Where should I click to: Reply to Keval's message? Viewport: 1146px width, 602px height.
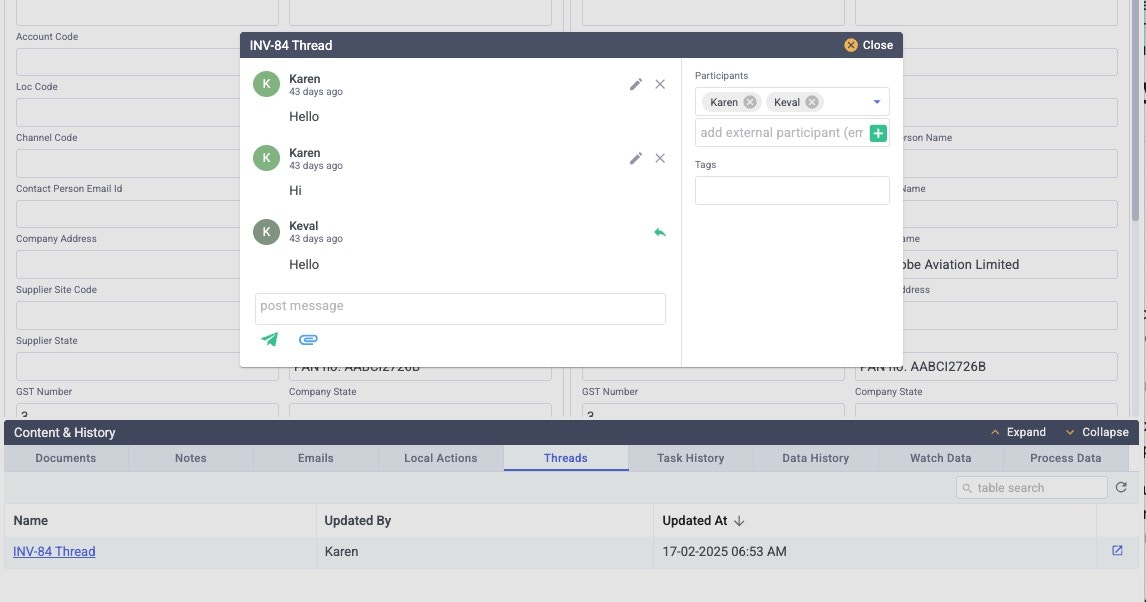coord(660,232)
